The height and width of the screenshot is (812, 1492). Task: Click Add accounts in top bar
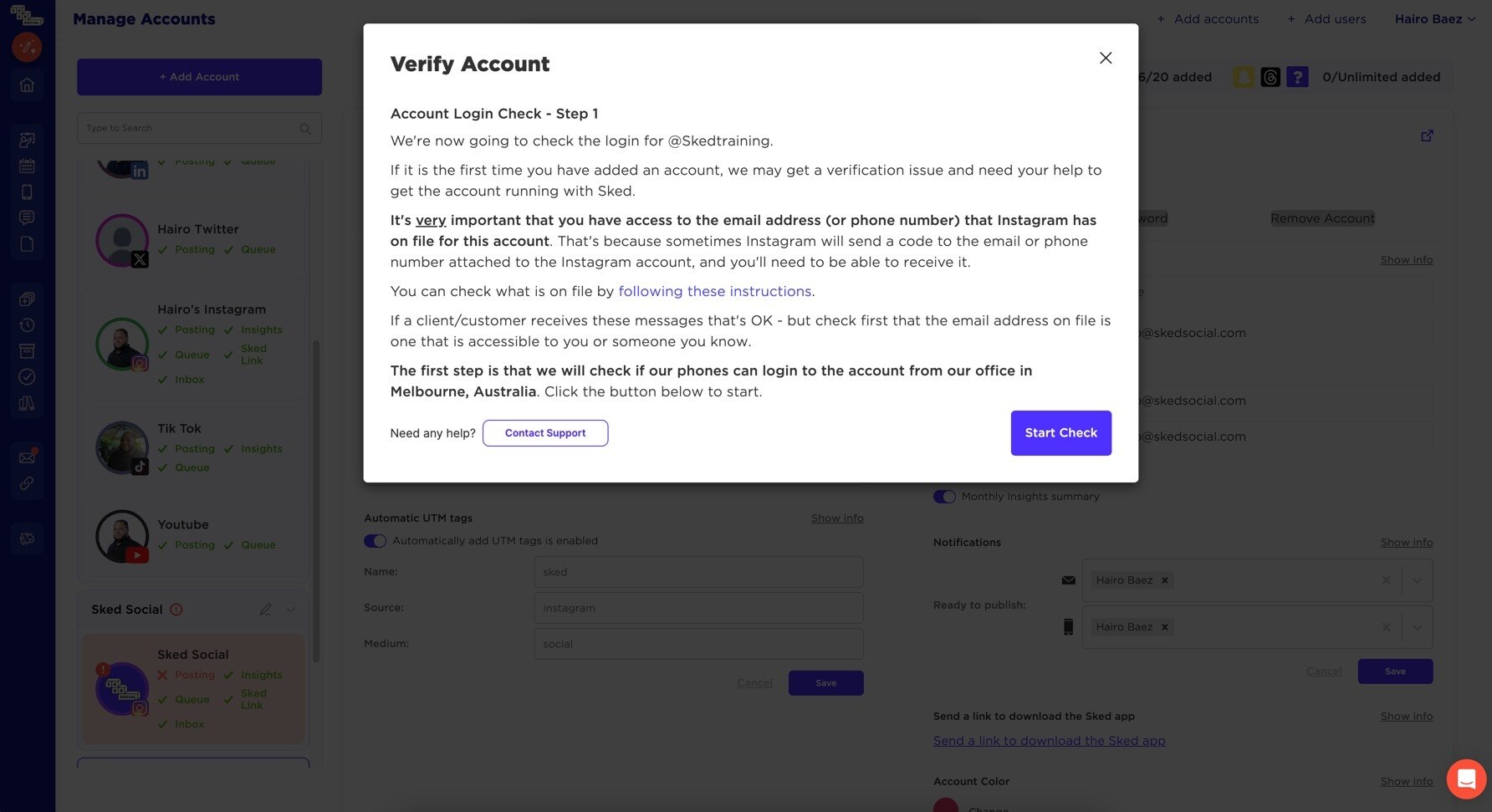pos(1208,18)
